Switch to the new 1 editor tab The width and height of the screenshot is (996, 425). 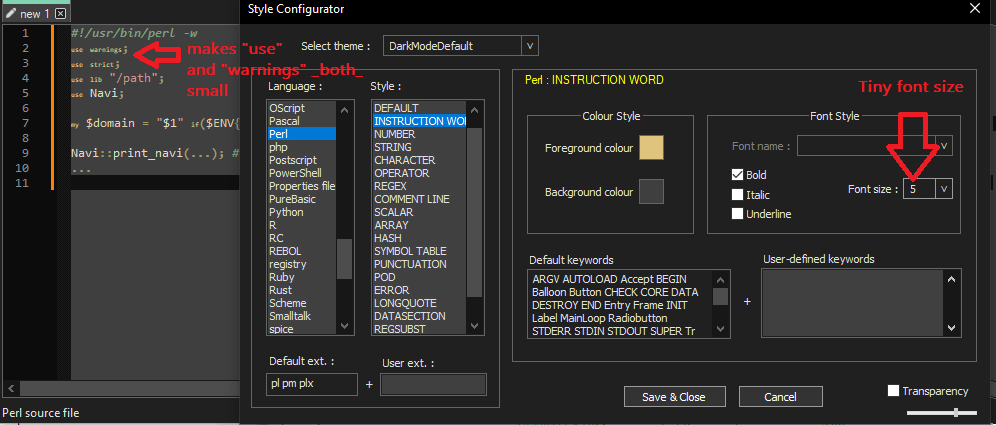click(35, 13)
